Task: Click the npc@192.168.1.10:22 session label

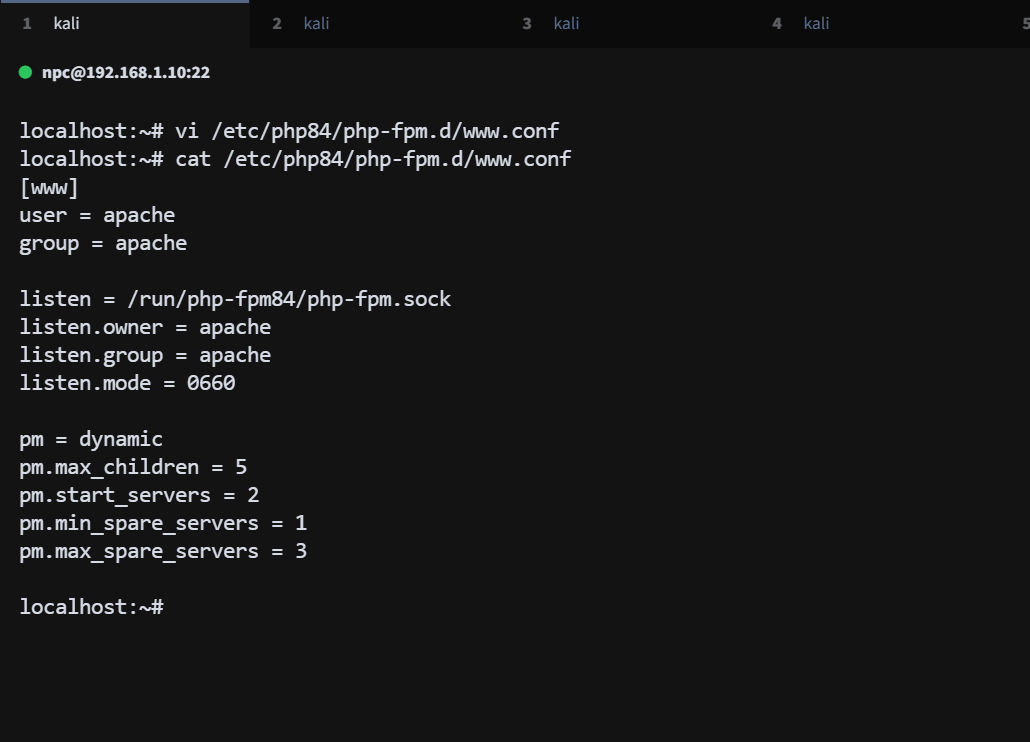Action: tap(126, 72)
